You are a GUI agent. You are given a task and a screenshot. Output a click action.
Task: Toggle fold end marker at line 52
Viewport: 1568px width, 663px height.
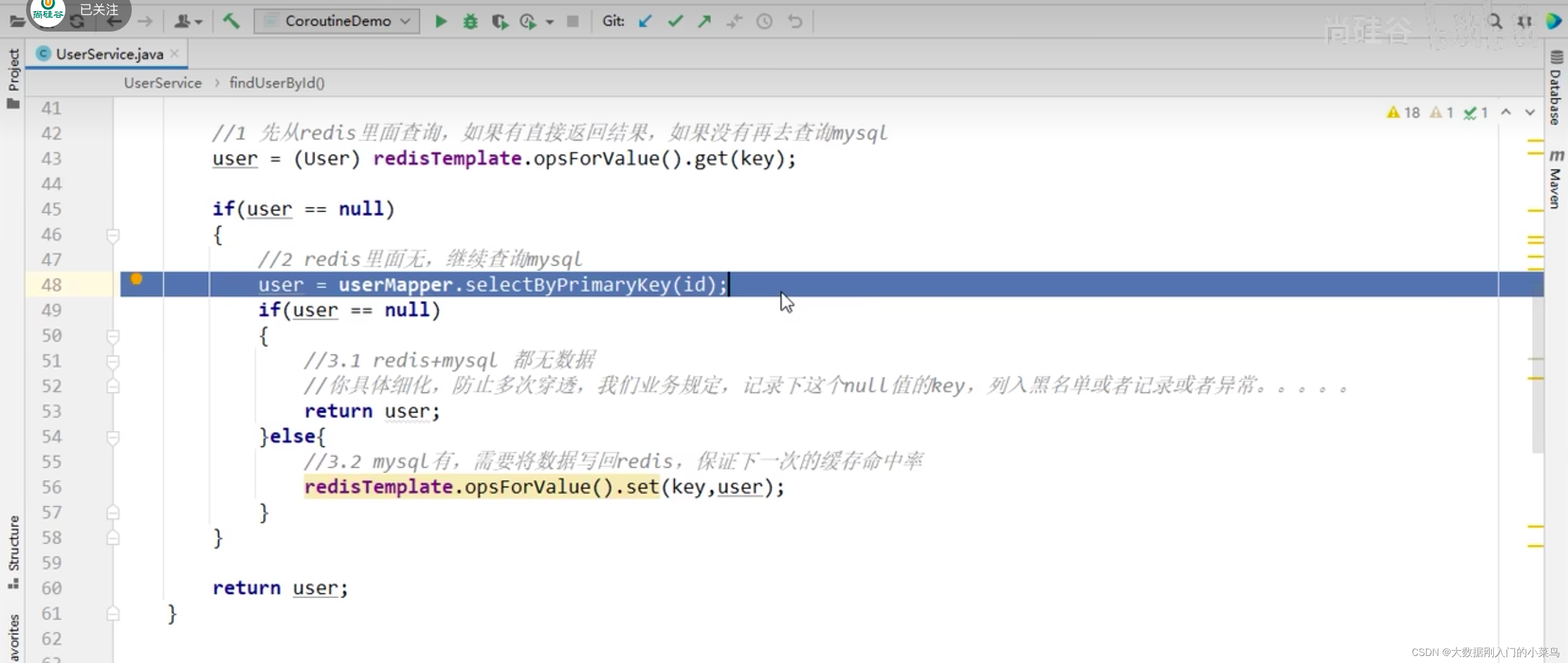click(x=113, y=386)
